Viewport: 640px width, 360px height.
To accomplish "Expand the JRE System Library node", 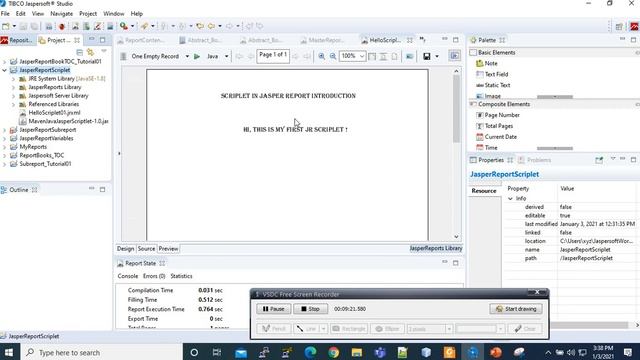I will (x=13, y=79).
